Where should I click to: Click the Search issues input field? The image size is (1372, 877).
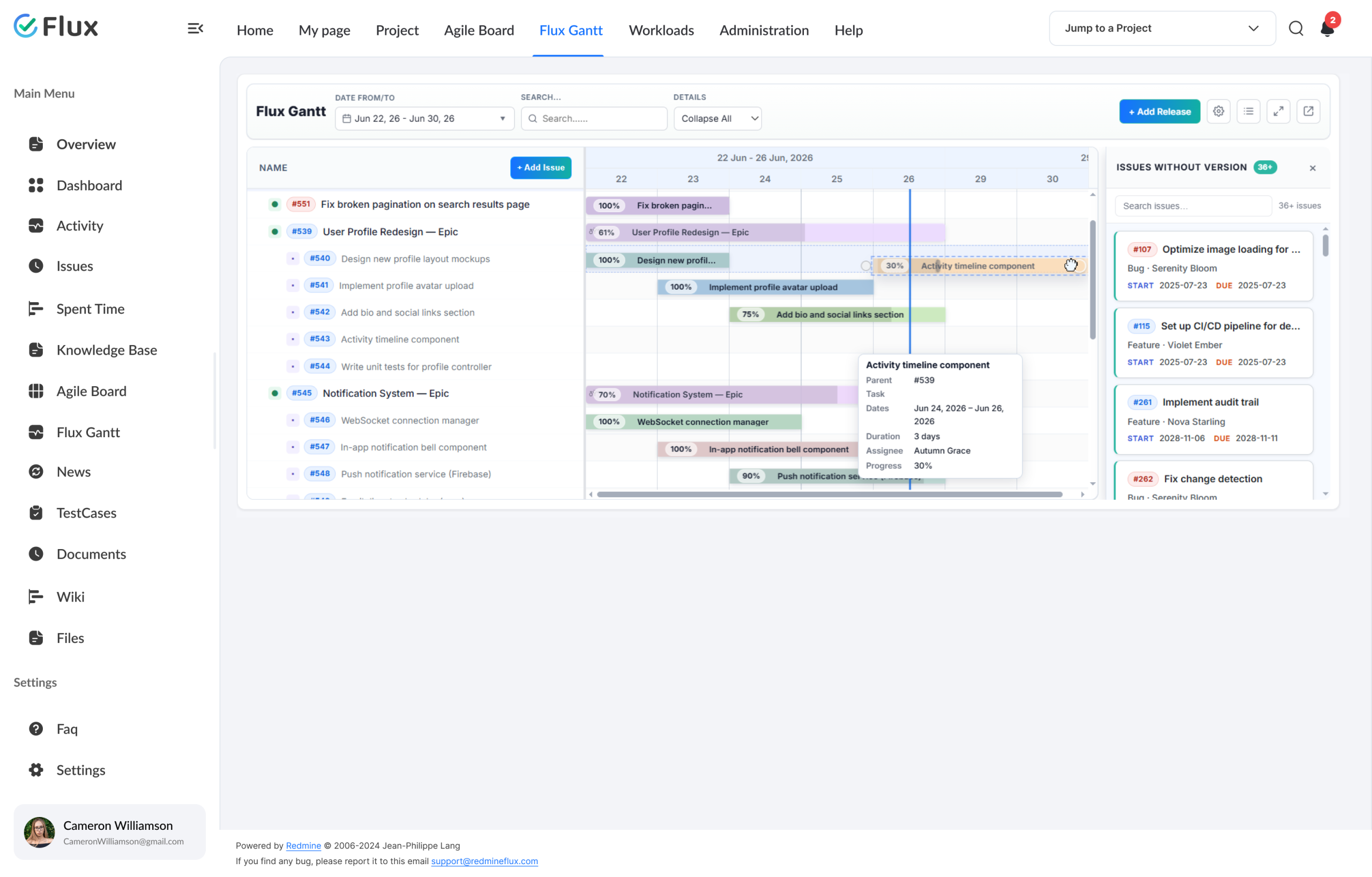[x=1193, y=206]
